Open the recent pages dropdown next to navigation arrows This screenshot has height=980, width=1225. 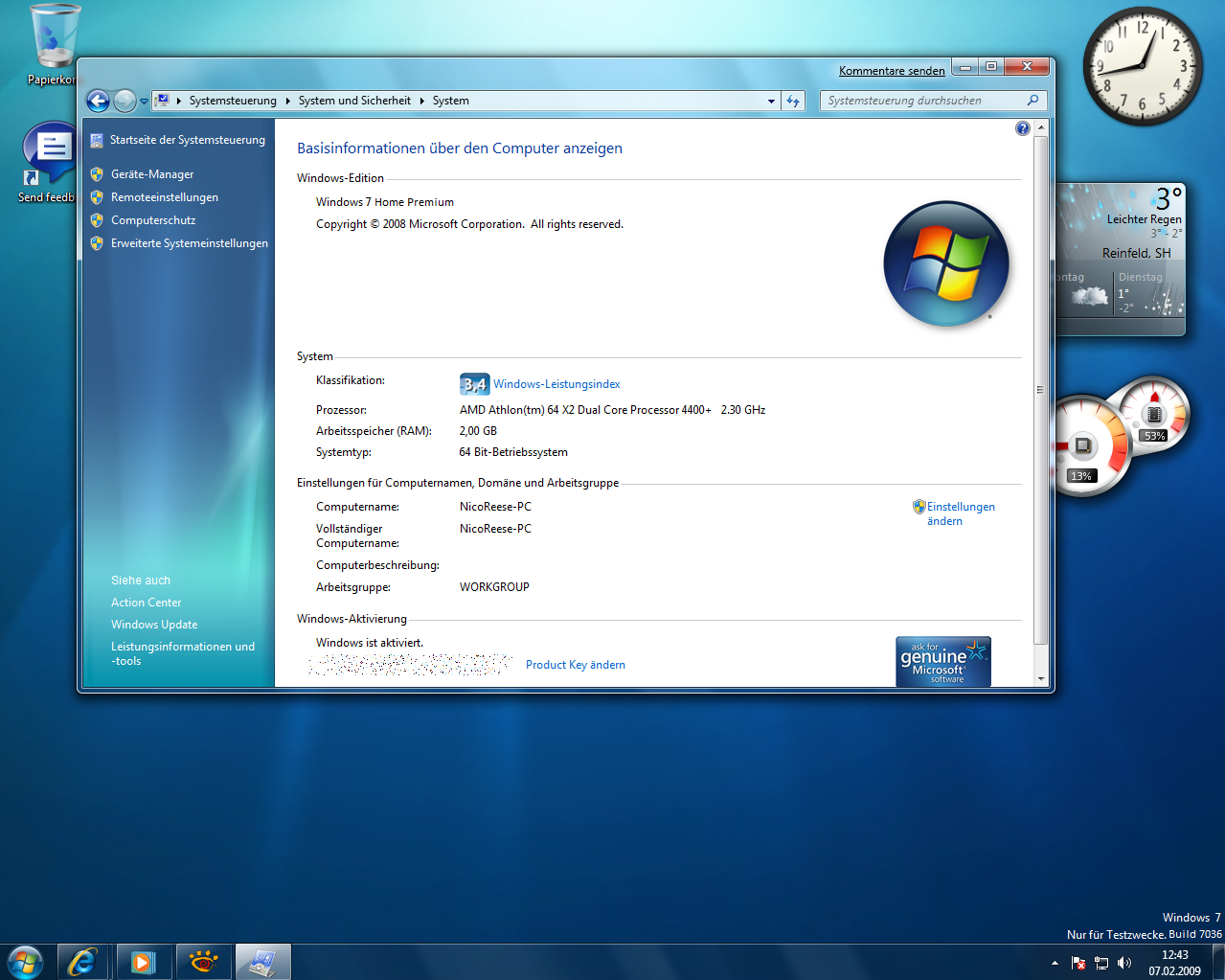click(144, 101)
